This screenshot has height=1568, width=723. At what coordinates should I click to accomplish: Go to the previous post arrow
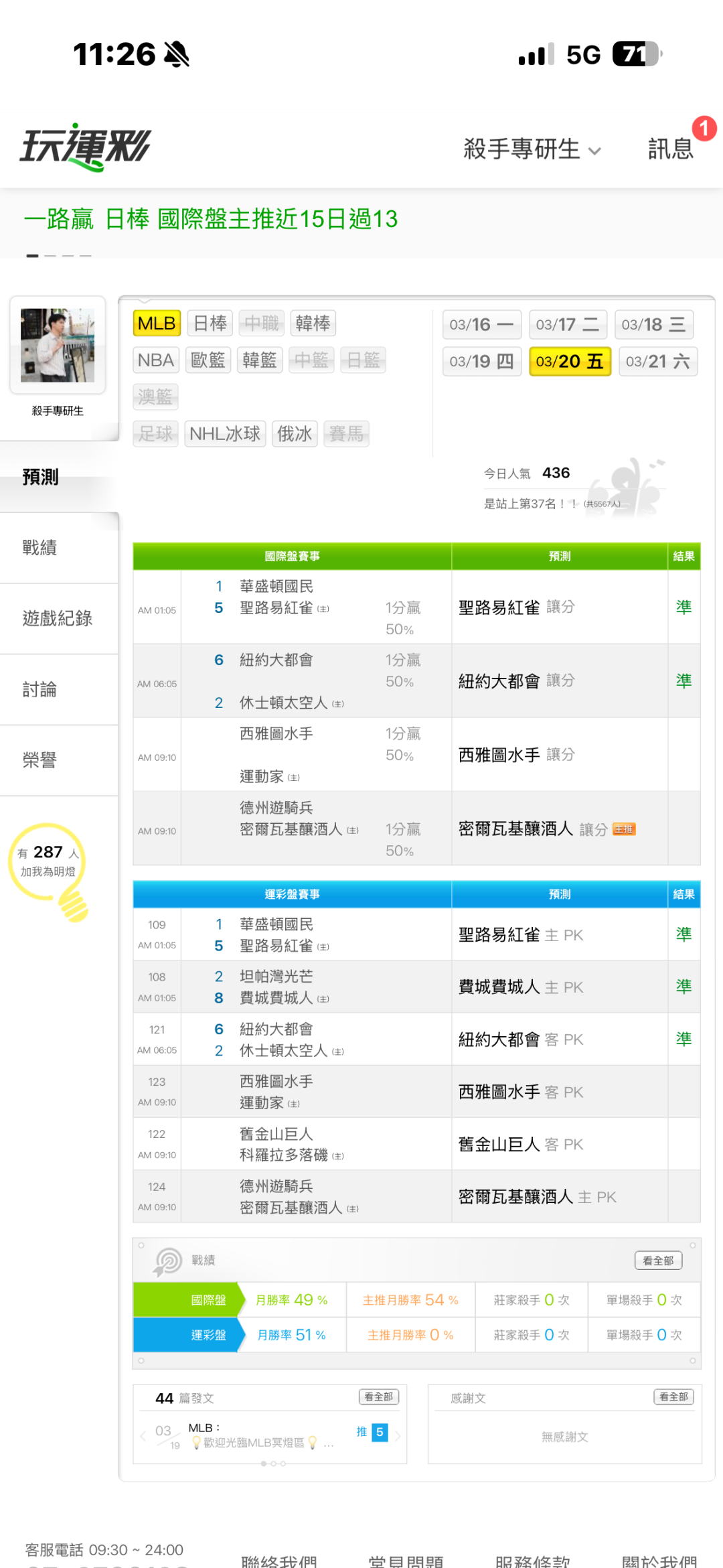[x=143, y=1435]
